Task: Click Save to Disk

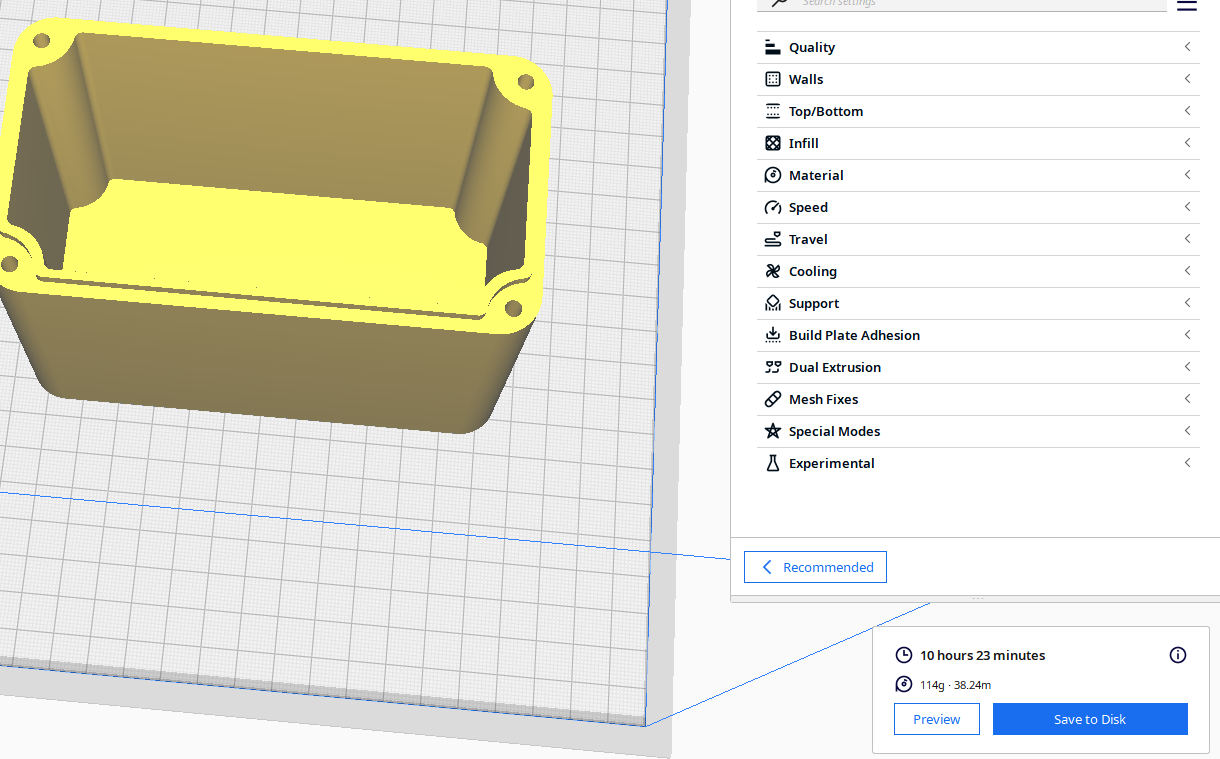Action: click(x=1090, y=719)
